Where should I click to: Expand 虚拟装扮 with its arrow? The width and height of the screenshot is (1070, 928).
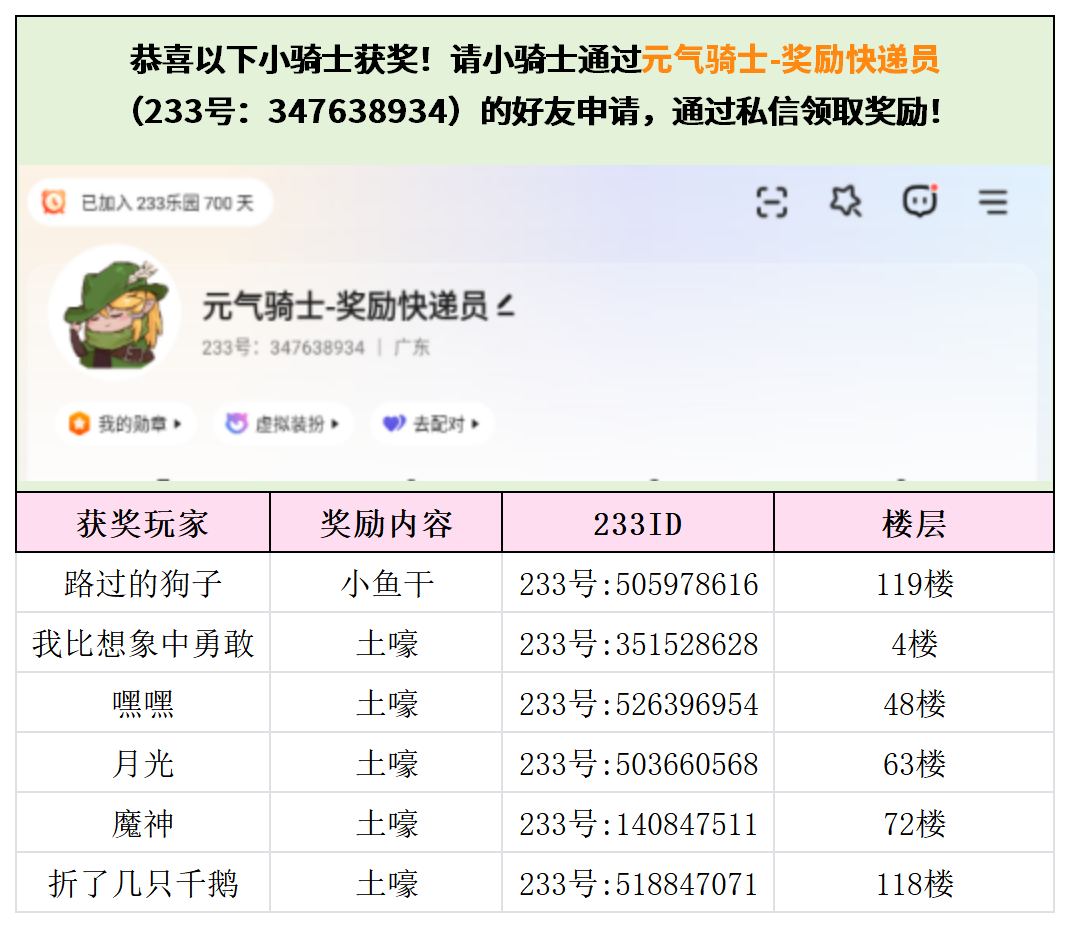[x=336, y=424]
